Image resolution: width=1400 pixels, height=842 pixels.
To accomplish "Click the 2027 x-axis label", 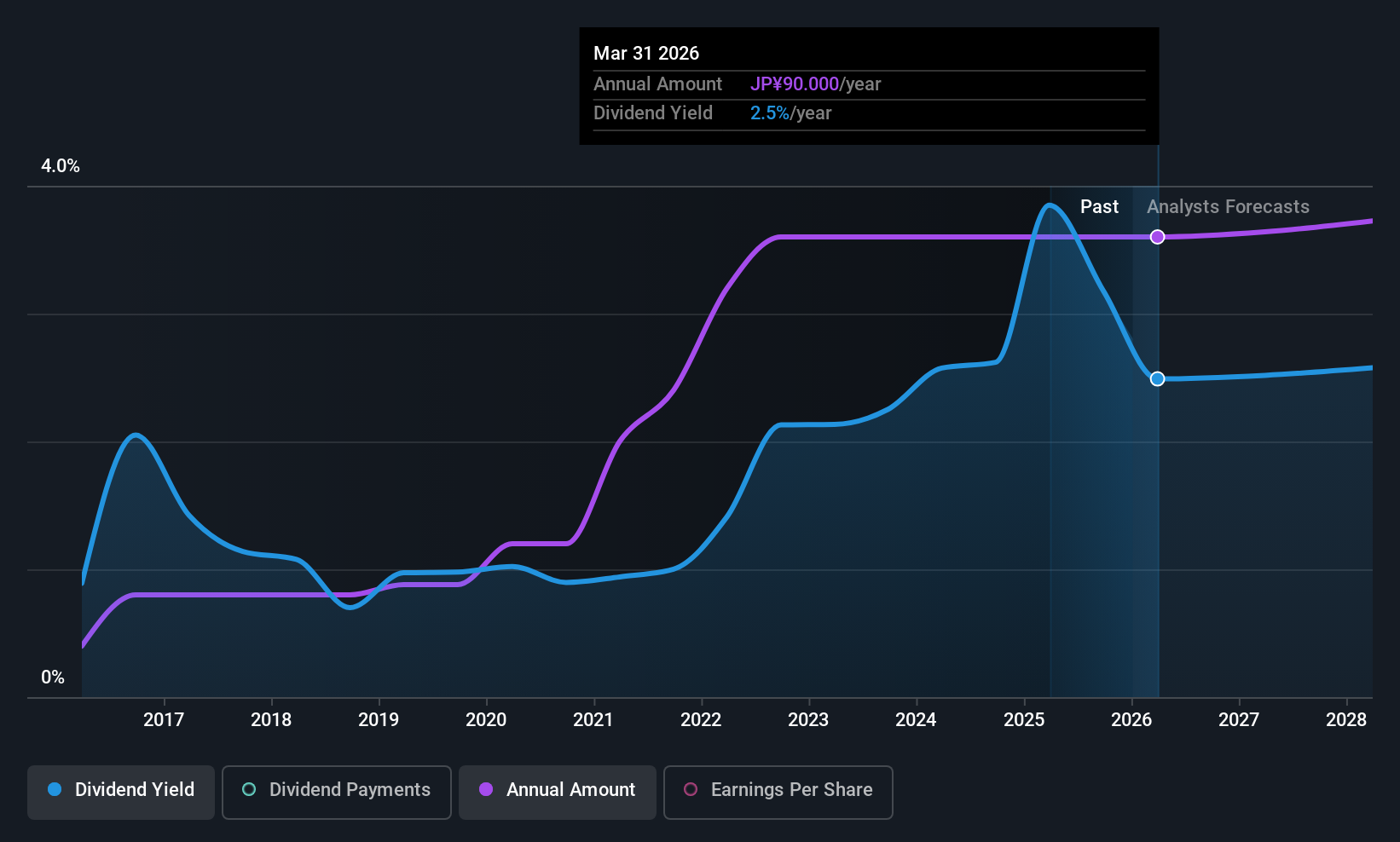I will pos(1239,720).
